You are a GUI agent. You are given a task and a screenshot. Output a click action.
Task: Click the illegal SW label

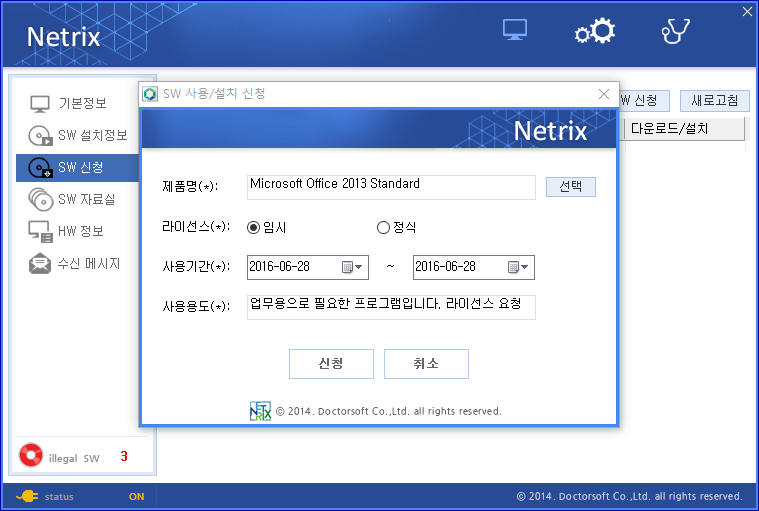click(x=74, y=458)
